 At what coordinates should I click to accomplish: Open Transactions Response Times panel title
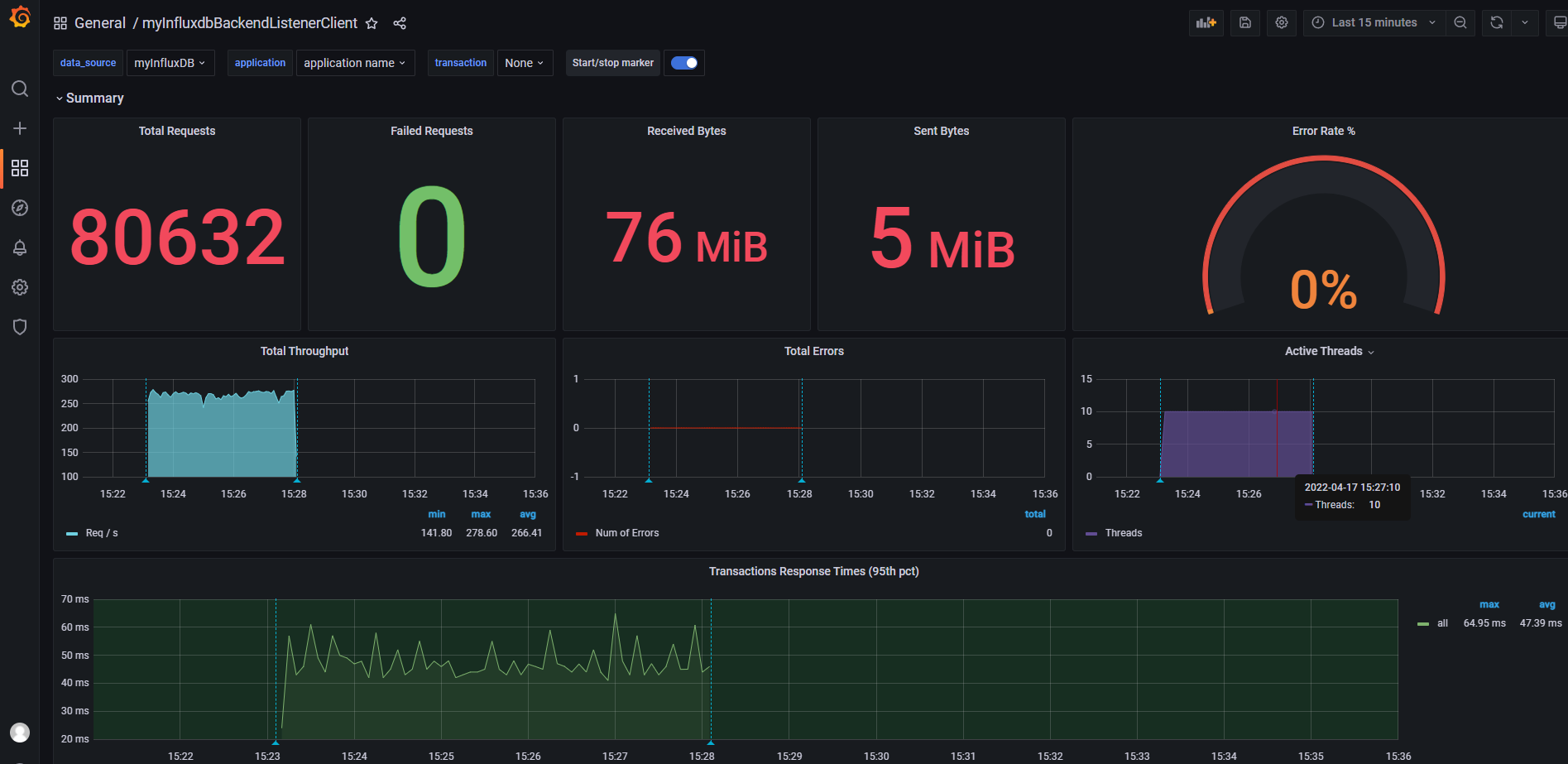point(814,571)
